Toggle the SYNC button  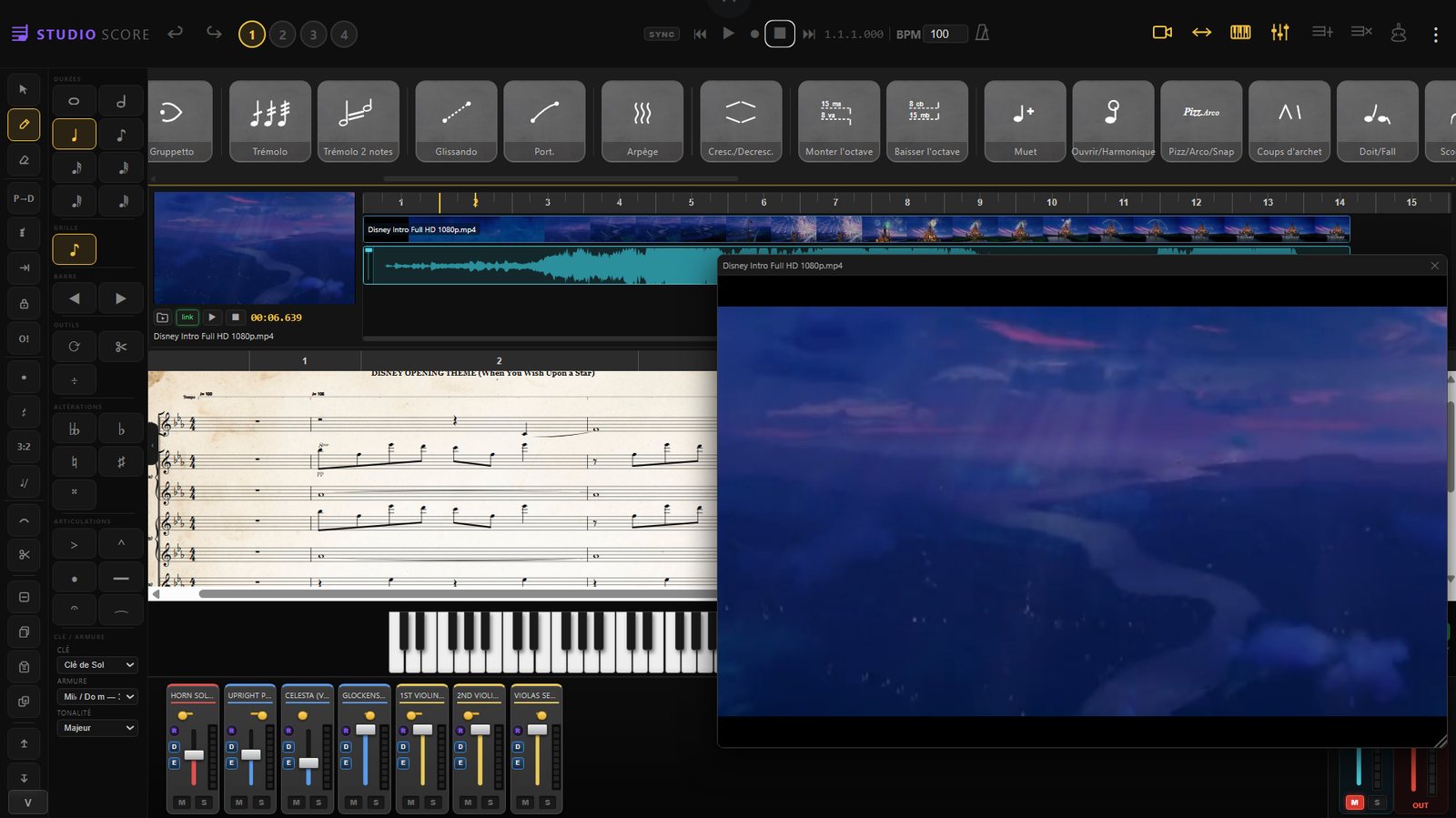pos(662,35)
